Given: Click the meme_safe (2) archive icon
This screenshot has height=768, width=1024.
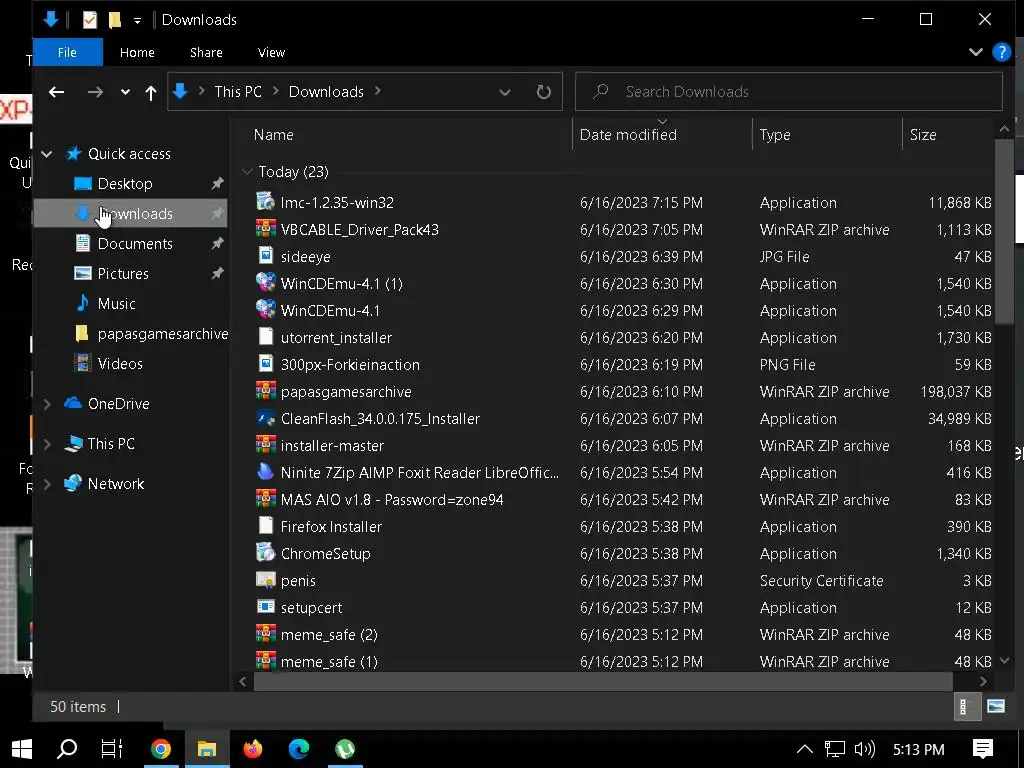Looking at the screenshot, I should coord(265,633).
